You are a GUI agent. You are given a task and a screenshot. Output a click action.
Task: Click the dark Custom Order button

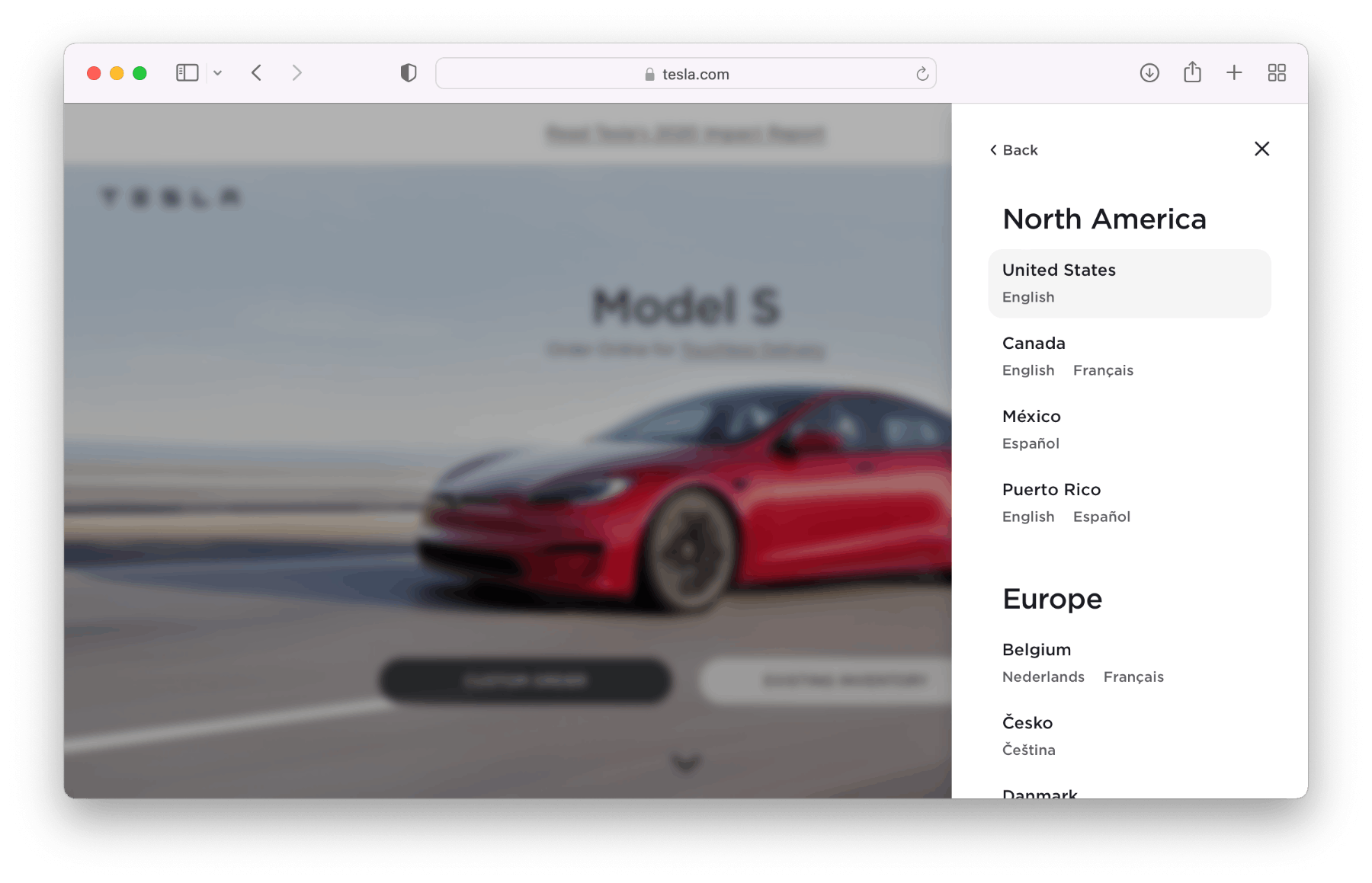(x=525, y=680)
